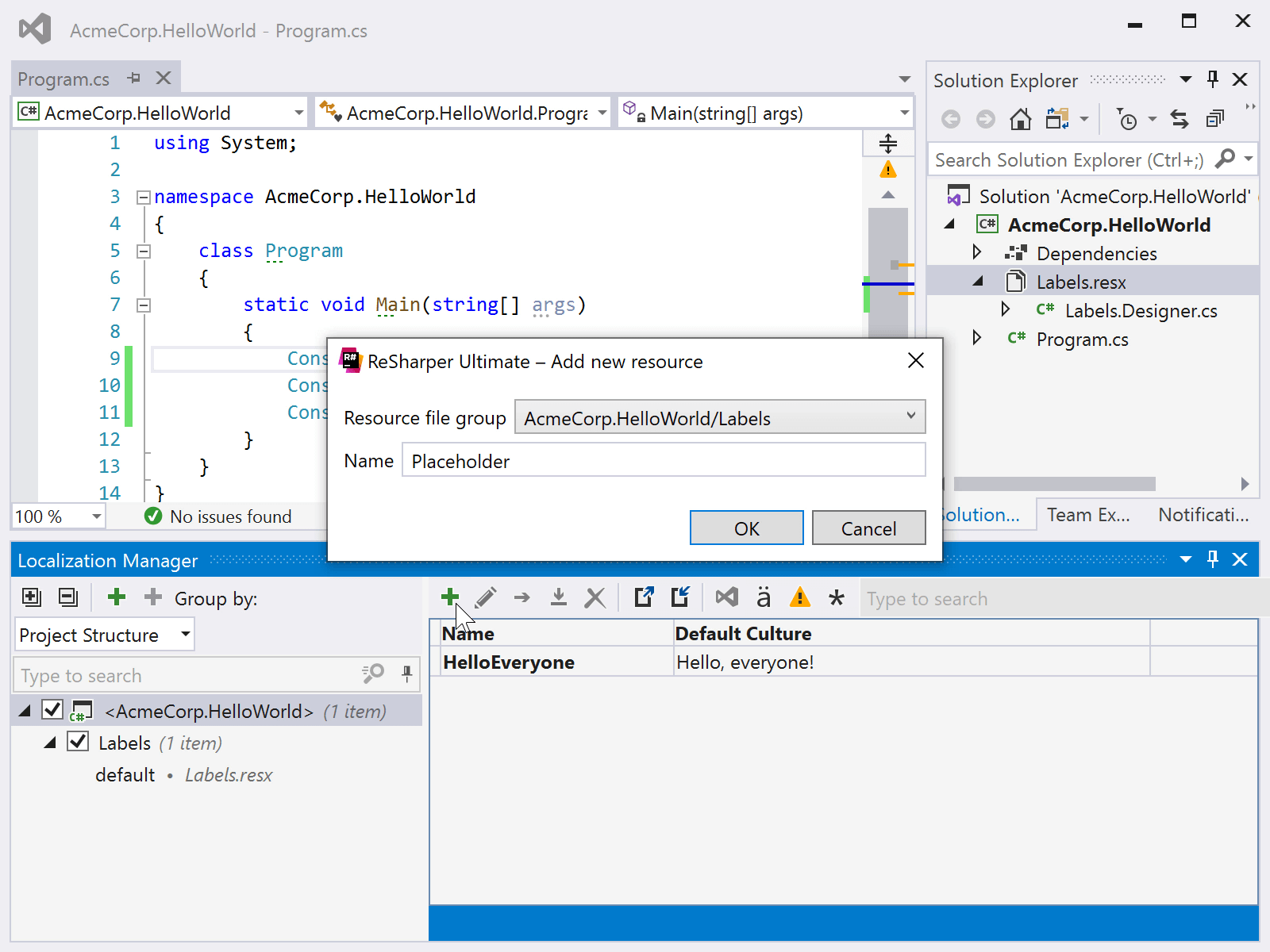Collapse the AcmeCorp.HelloWorld project in Solution Explorer
The height and width of the screenshot is (952, 1270).
click(949, 224)
